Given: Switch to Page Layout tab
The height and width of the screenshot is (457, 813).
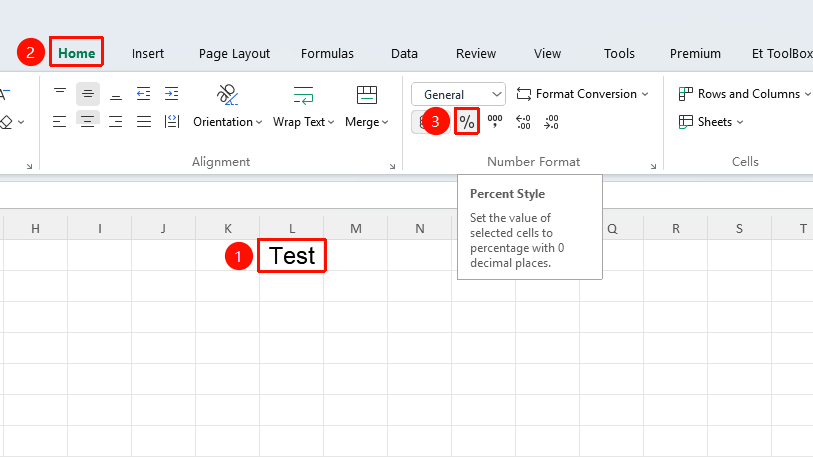Looking at the screenshot, I should (234, 53).
